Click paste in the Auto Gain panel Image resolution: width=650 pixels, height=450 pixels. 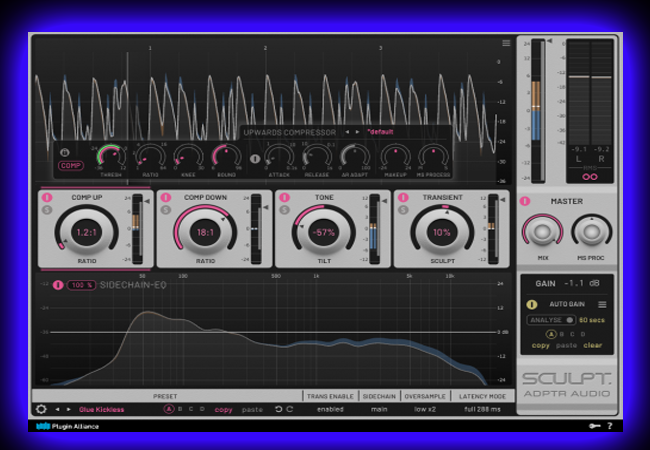coord(567,345)
